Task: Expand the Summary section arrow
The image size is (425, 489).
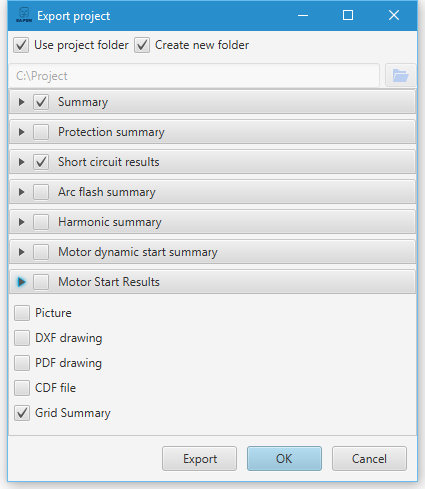Action: pyautogui.click(x=21, y=102)
